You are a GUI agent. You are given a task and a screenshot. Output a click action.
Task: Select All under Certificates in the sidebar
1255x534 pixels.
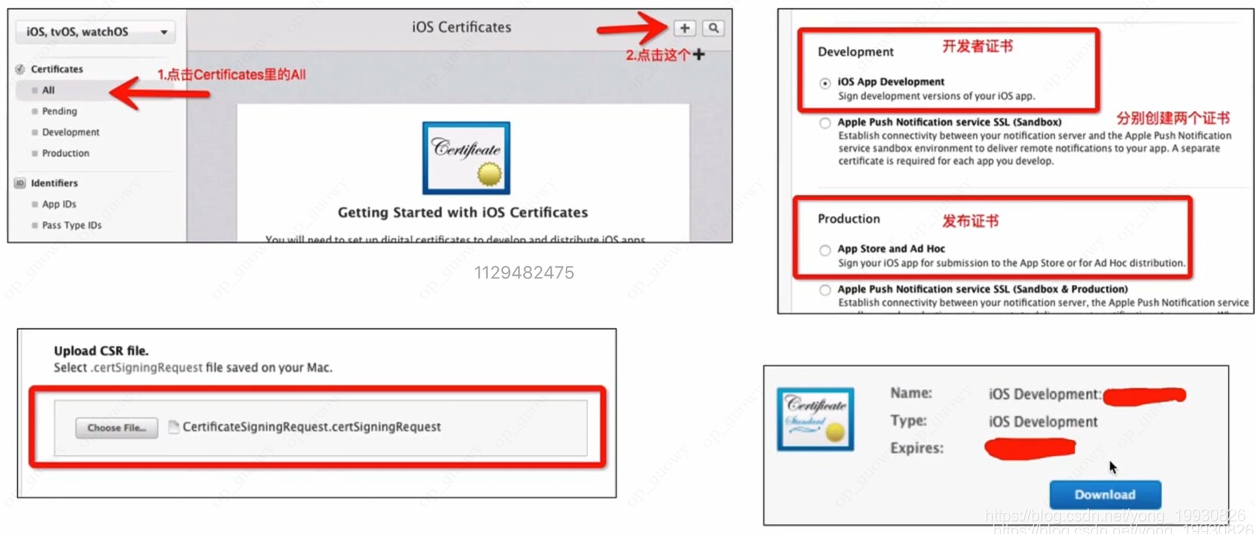(48, 90)
